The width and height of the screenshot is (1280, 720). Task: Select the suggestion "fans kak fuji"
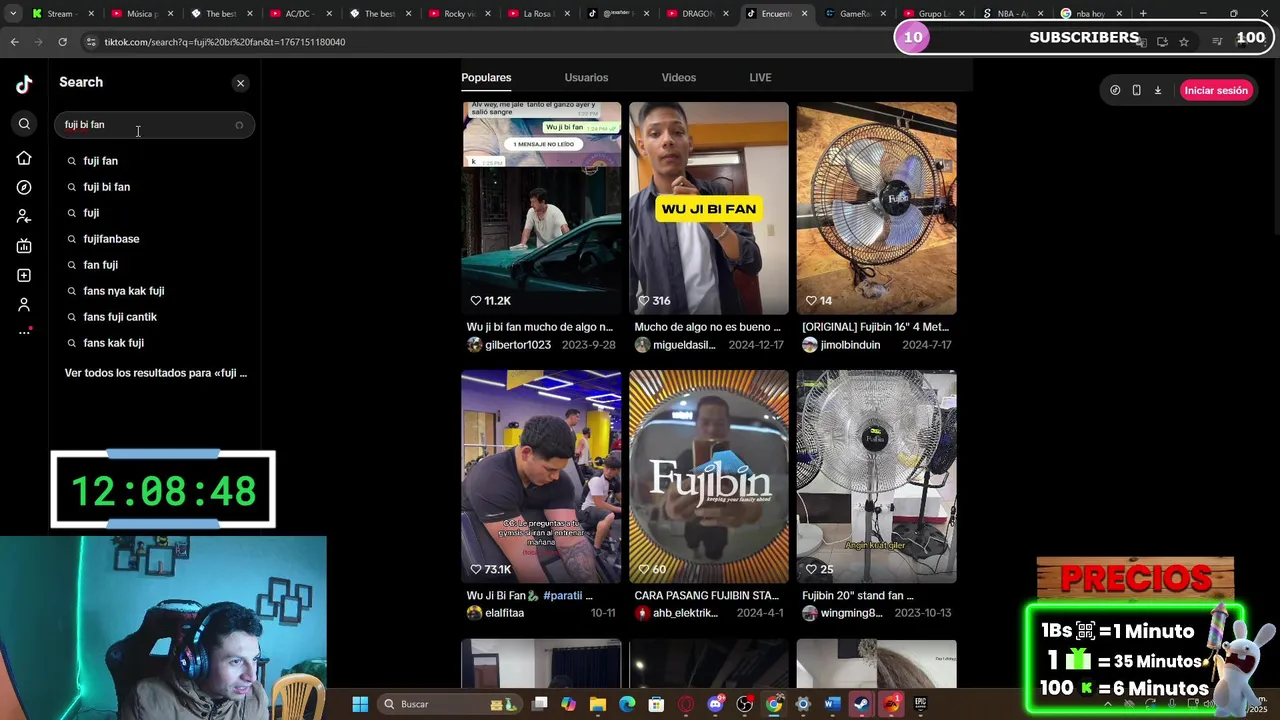pos(113,343)
